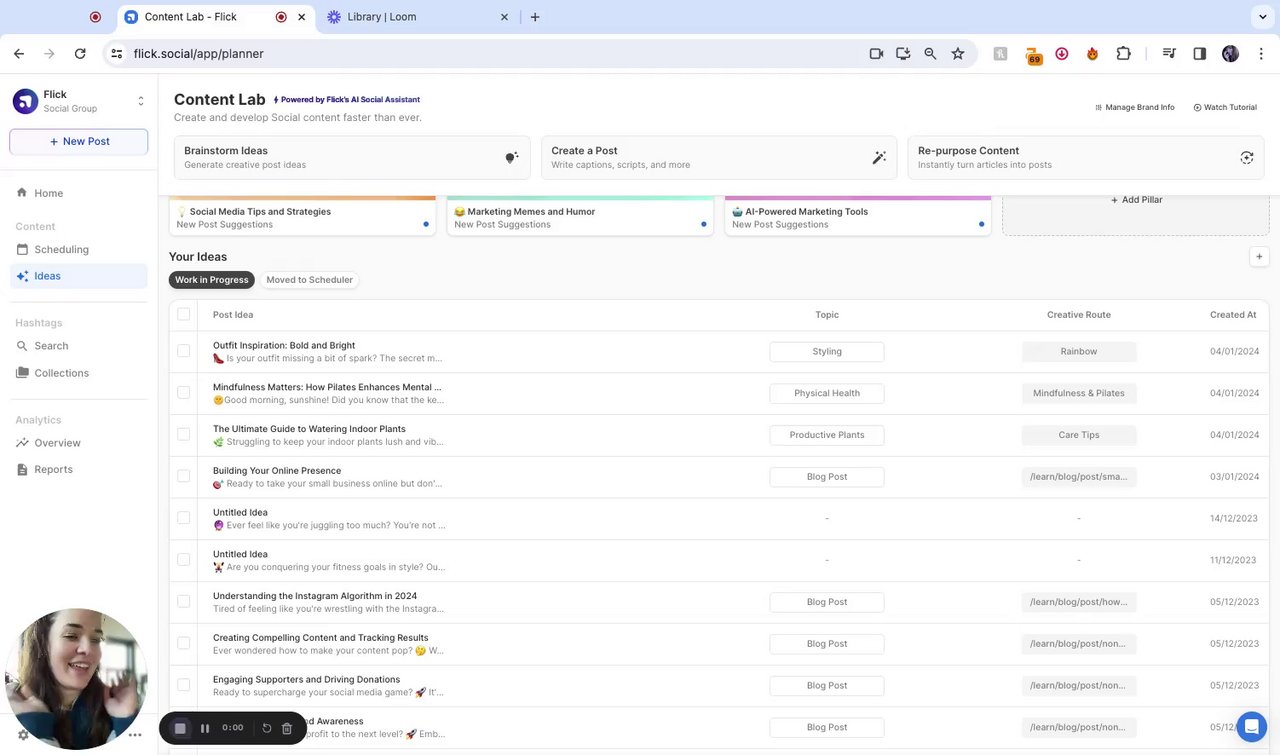Check the 14/12/2023 Untitled Idea checkbox
Viewport: 1280px width, 755px height.
[x=183, y=518]
